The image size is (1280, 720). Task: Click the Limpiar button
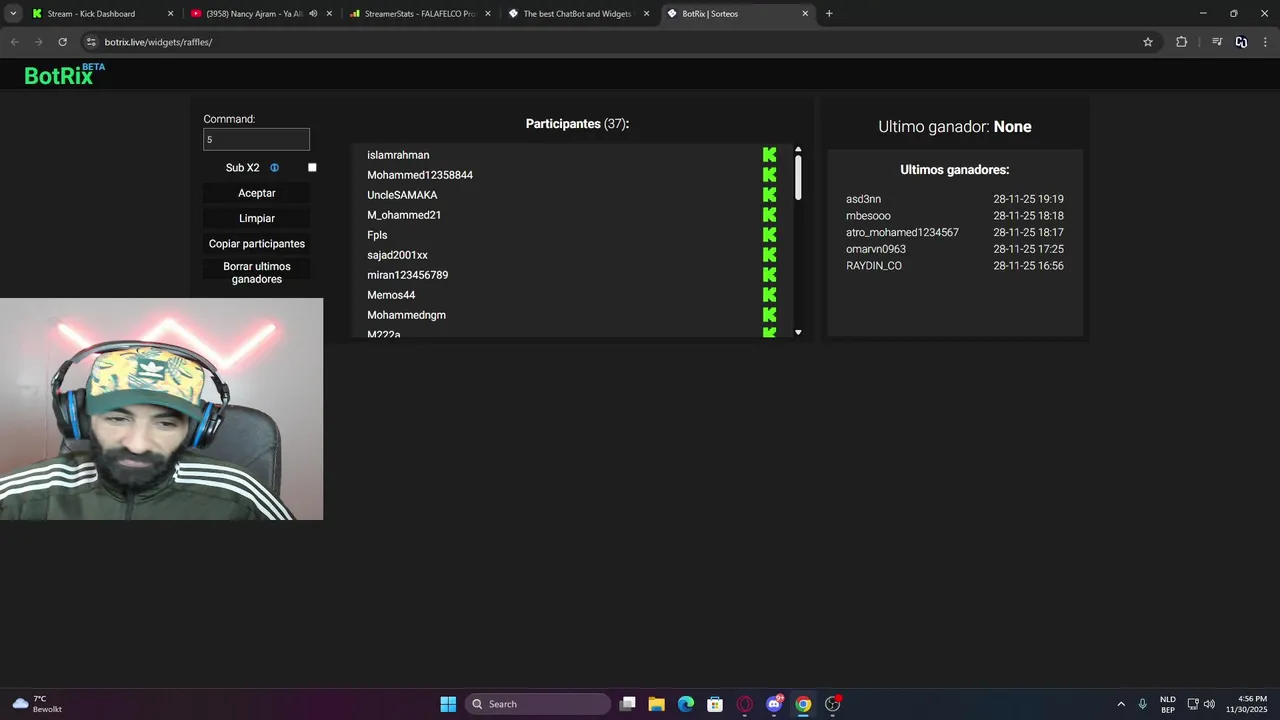(257, 218)
